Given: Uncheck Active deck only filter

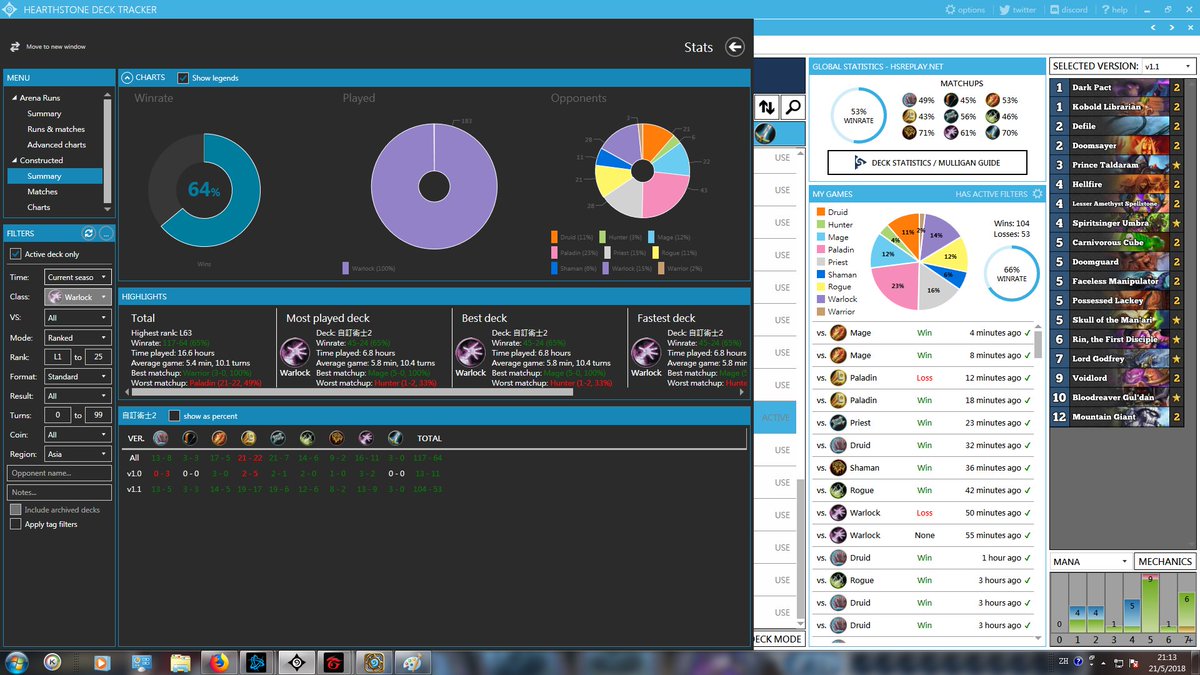Looking at the screenshot, I should point(15,254).
